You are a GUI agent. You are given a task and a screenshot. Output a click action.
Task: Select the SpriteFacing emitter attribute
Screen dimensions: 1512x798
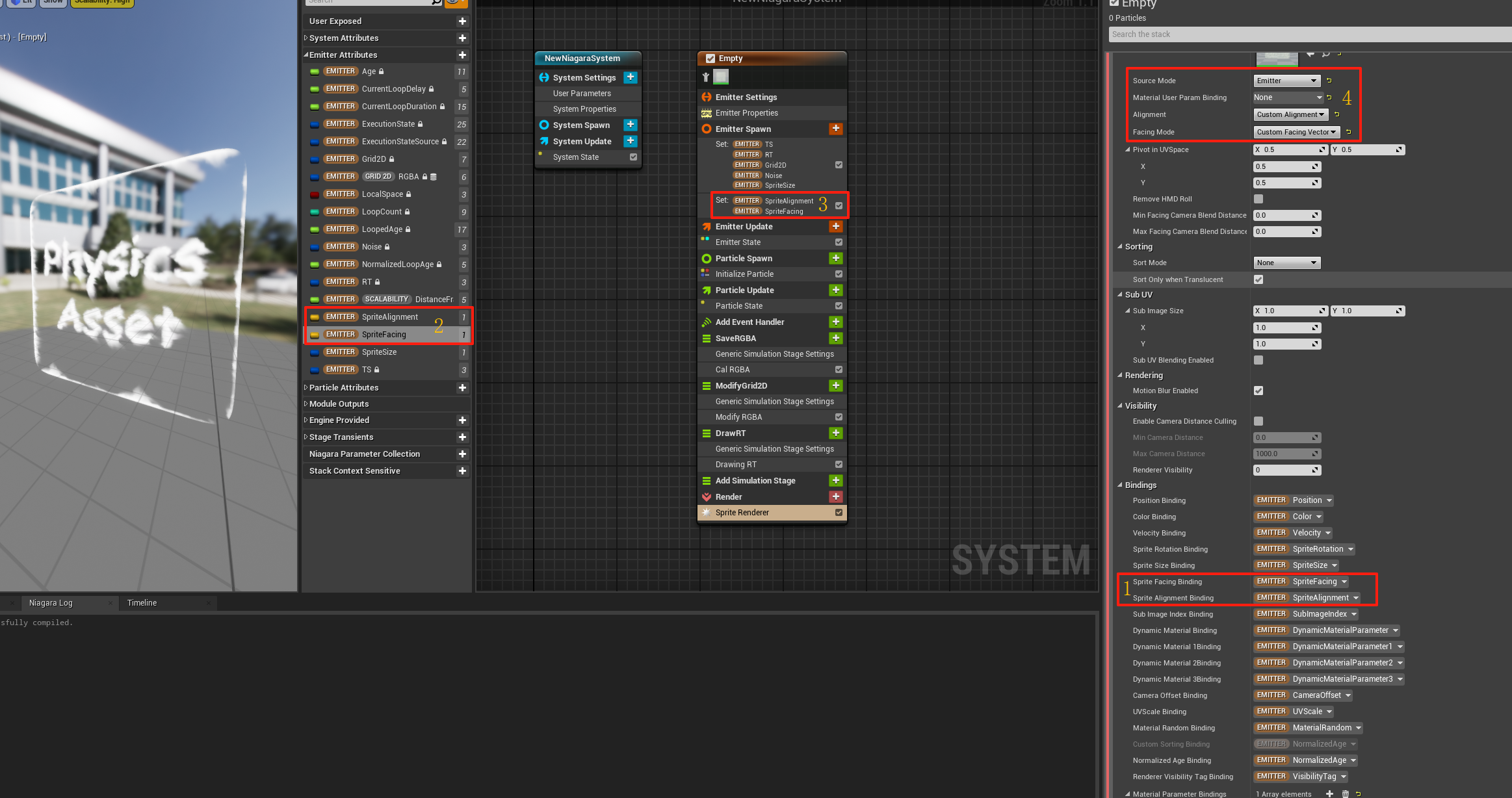(x=384, y=334)
